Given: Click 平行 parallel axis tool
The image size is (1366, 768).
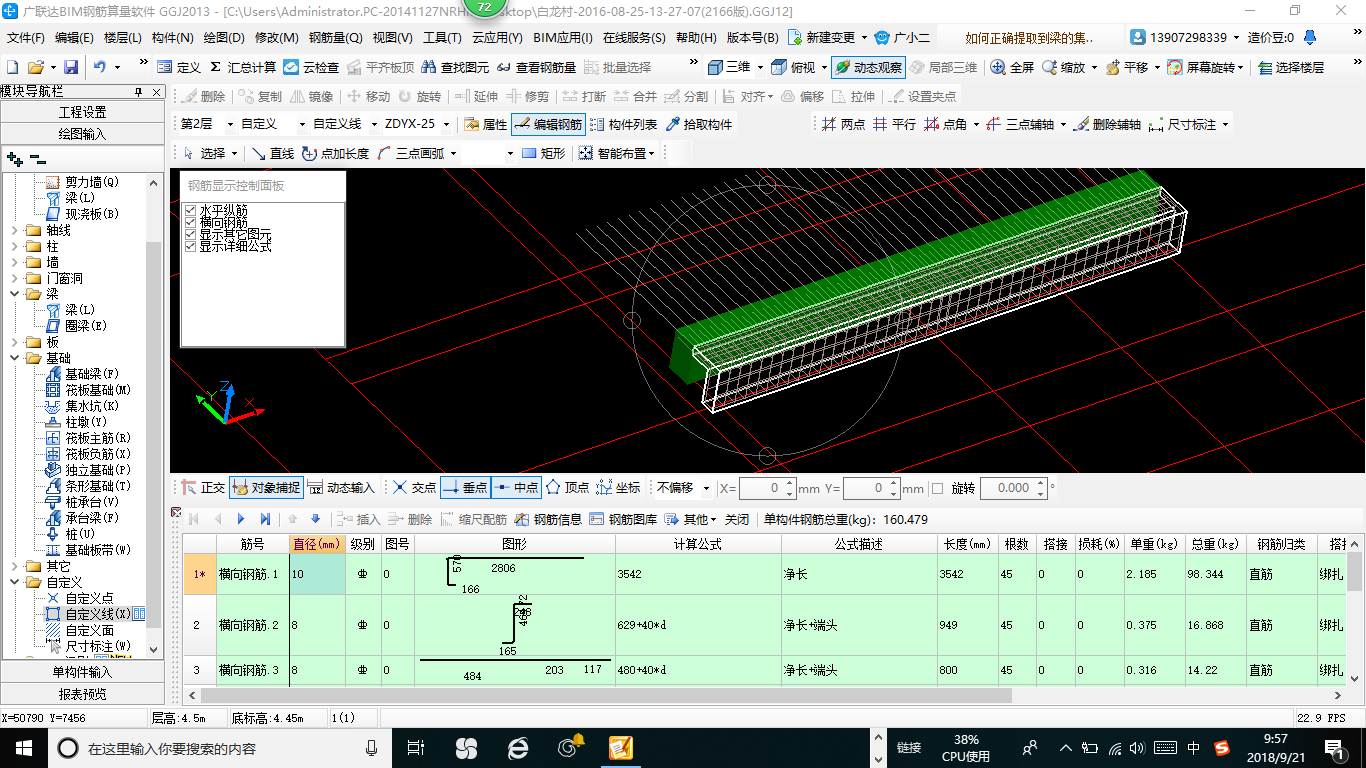Looking at the screenshot, I should tap(894, 125).
